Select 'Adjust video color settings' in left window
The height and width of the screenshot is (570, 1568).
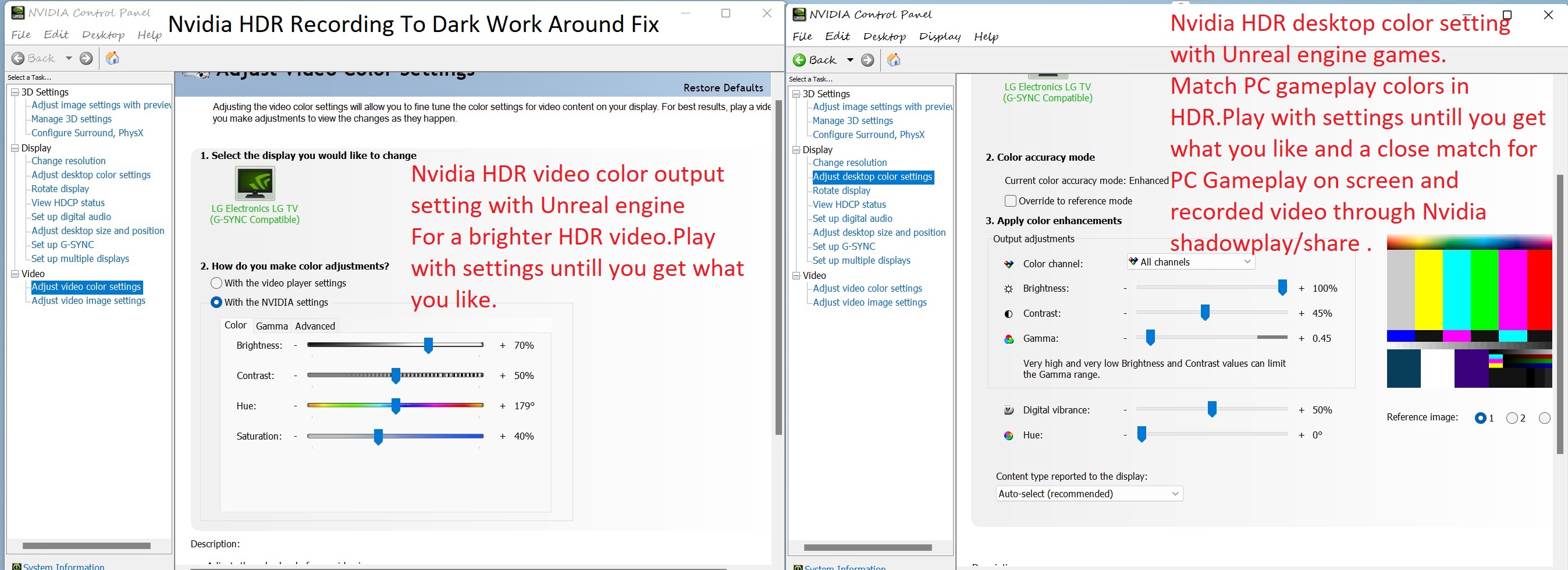coord(87,287)
